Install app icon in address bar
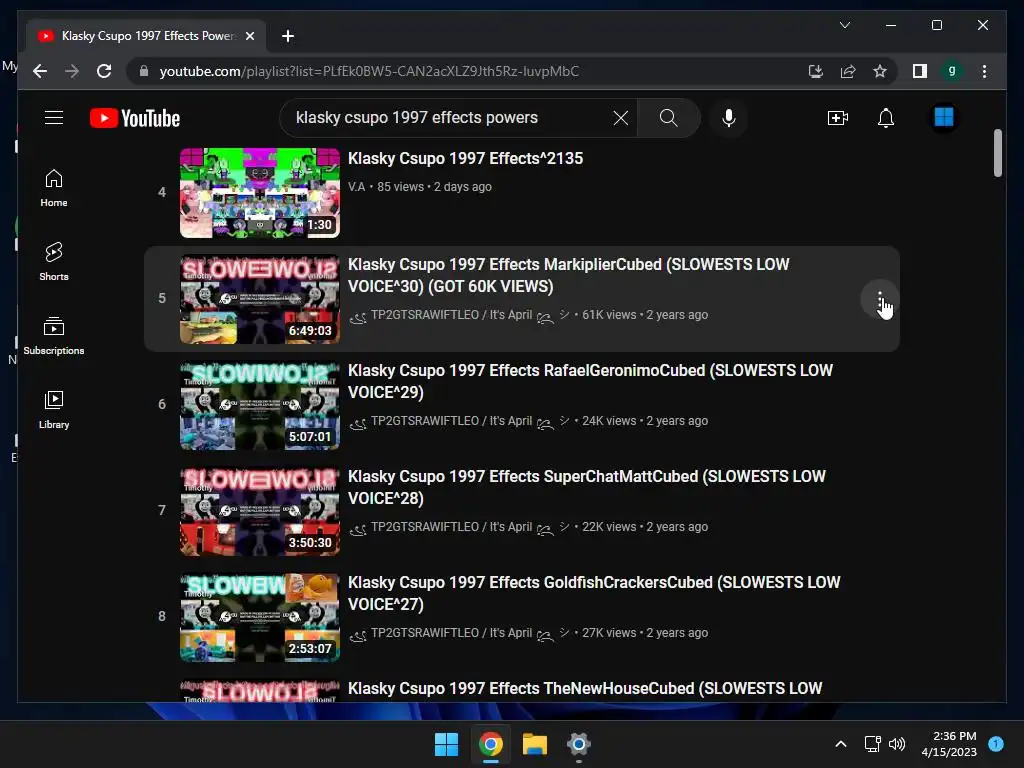Image resolution: width=1024 pixels, height=768 pixels. (x=816, y=71)
